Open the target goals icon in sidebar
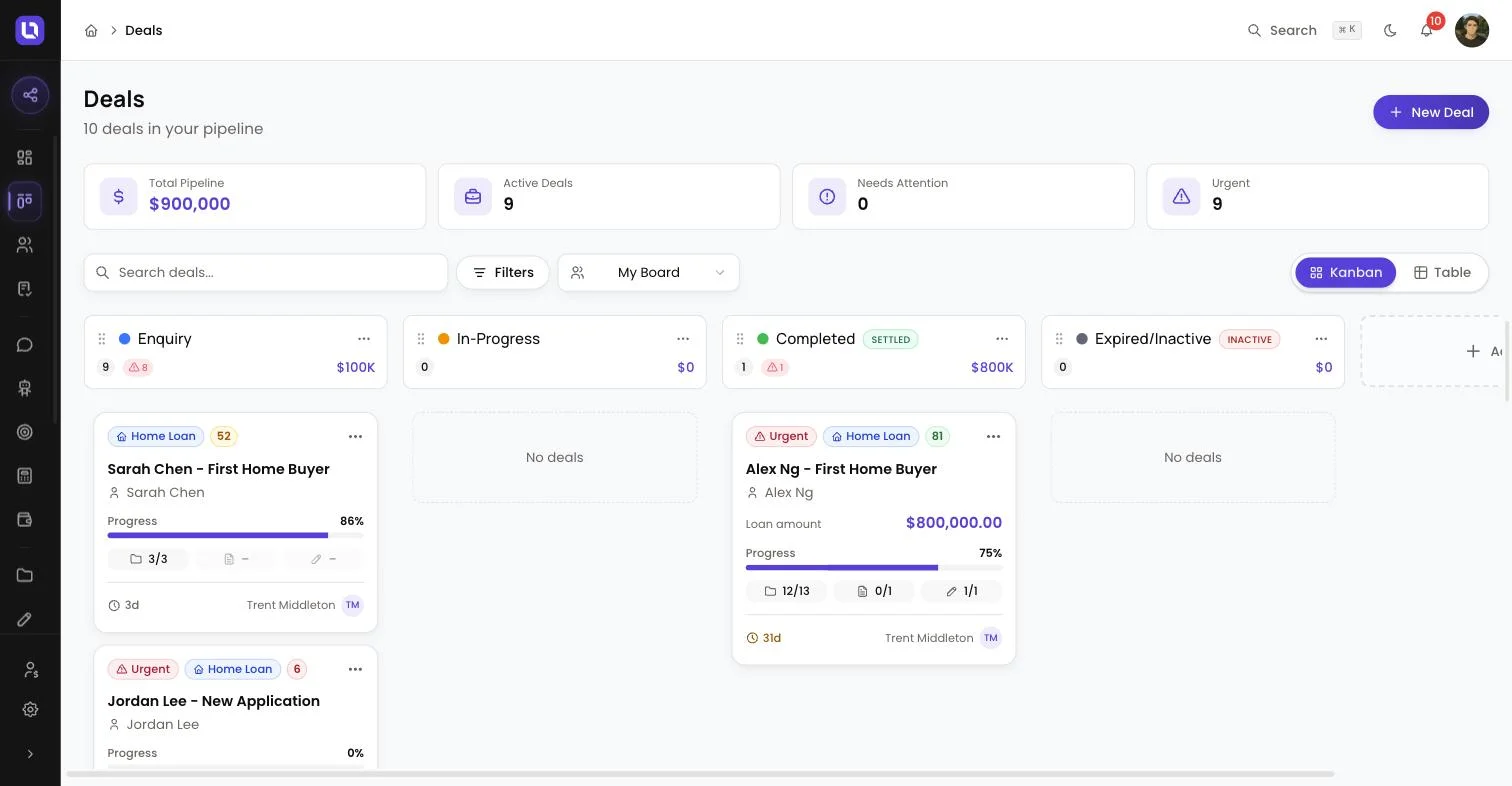The height and width of the screenshot is (786, 1512). coord(25,432)
